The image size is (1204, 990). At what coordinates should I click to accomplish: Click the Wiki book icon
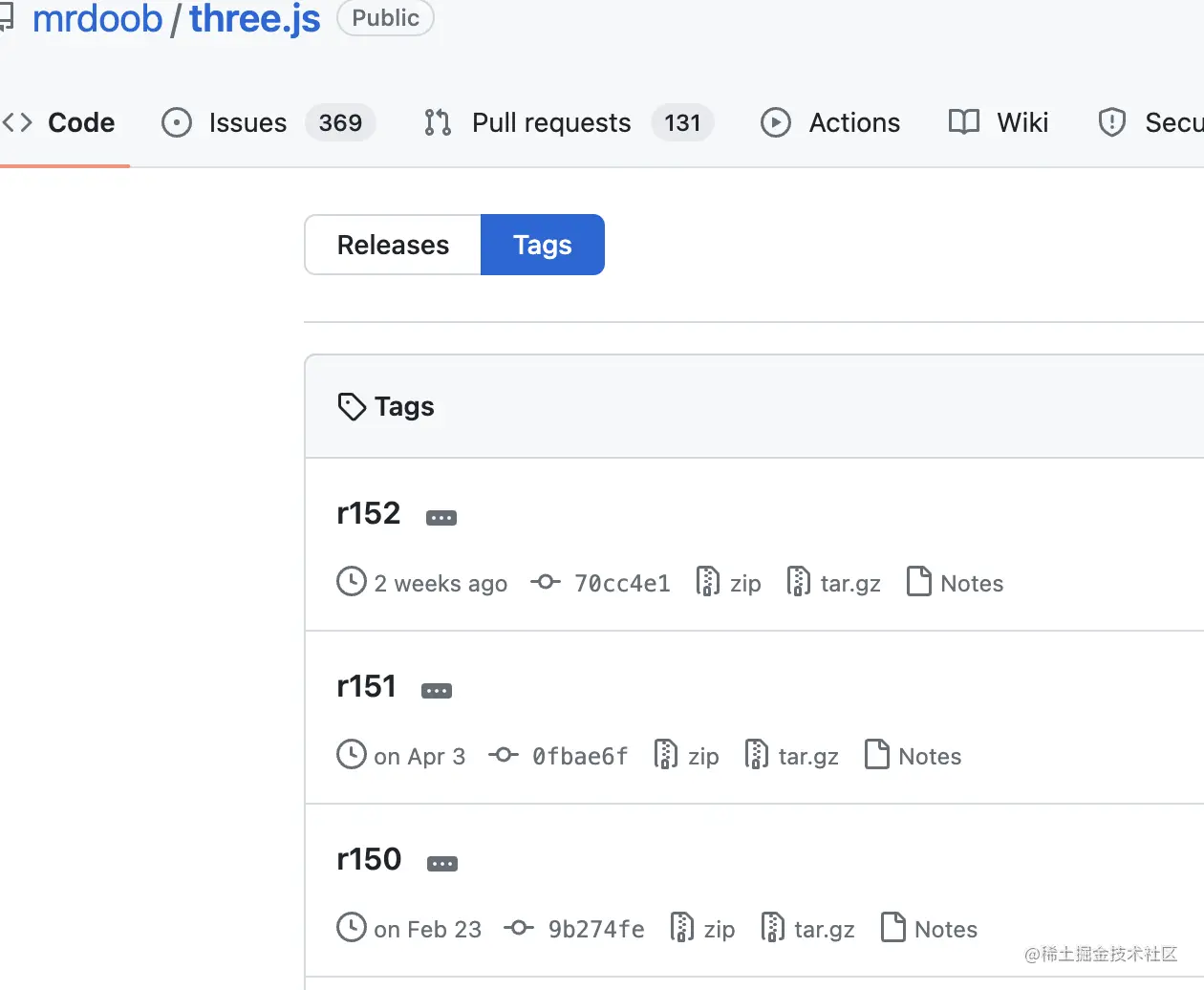[964, 122]
